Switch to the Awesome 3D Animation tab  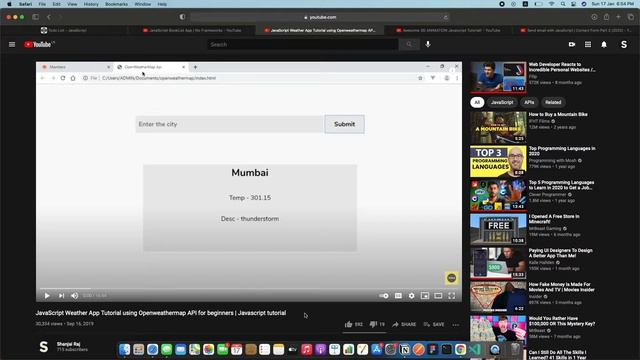pyautogui.click(x=448, y=30)
